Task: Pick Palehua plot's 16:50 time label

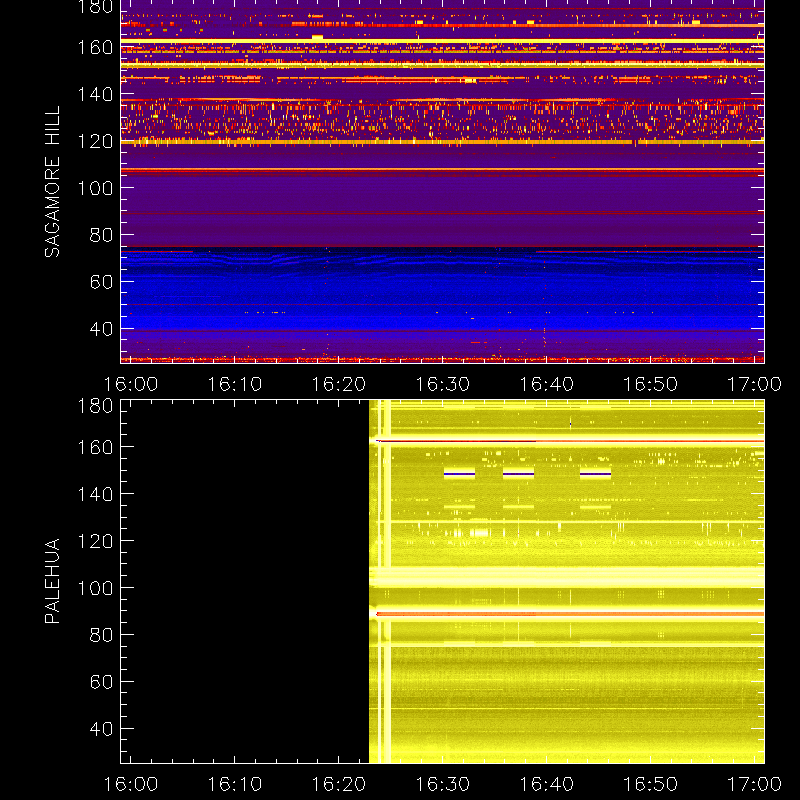Action: [x=651, y=784]
